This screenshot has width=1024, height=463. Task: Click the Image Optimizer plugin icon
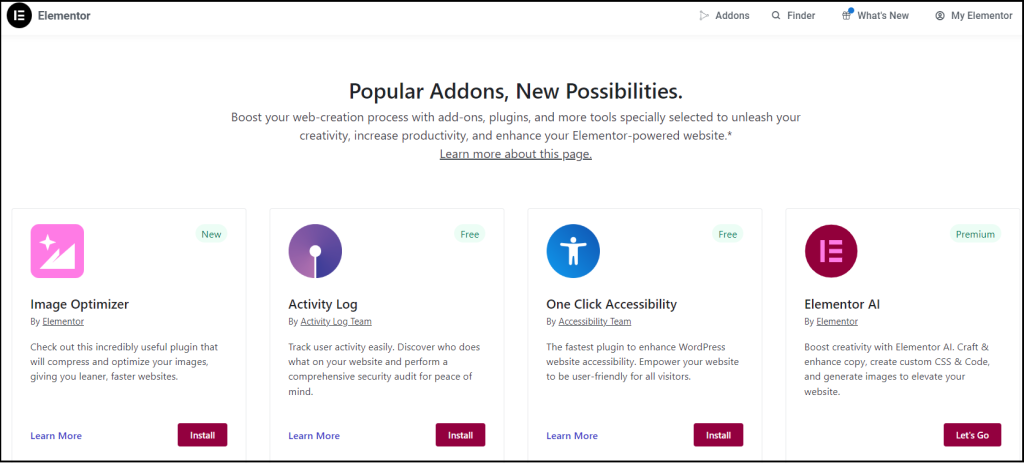tap(57, 251)
